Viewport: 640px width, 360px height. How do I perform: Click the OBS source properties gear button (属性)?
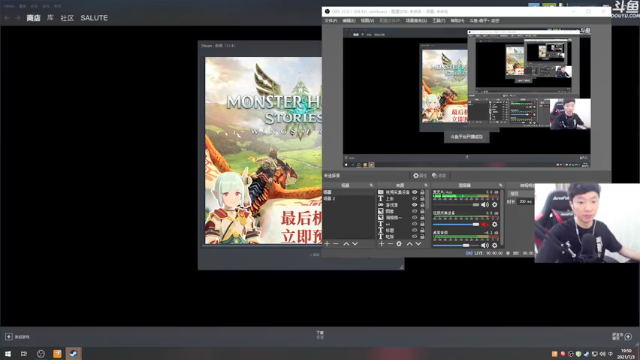[420, 176]
